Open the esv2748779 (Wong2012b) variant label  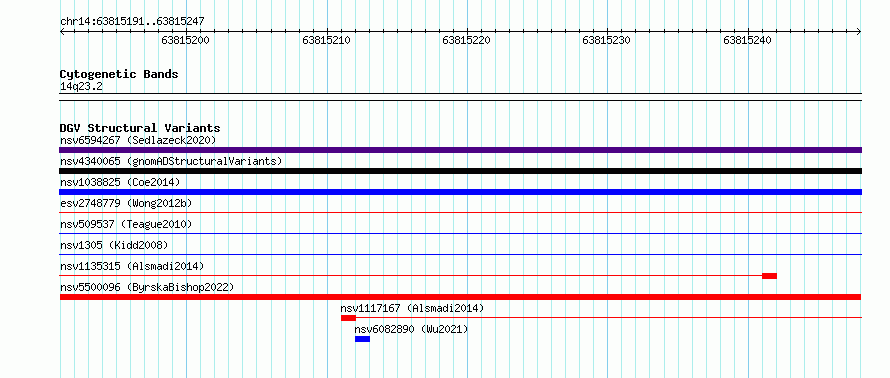click(x=127, y=203)
